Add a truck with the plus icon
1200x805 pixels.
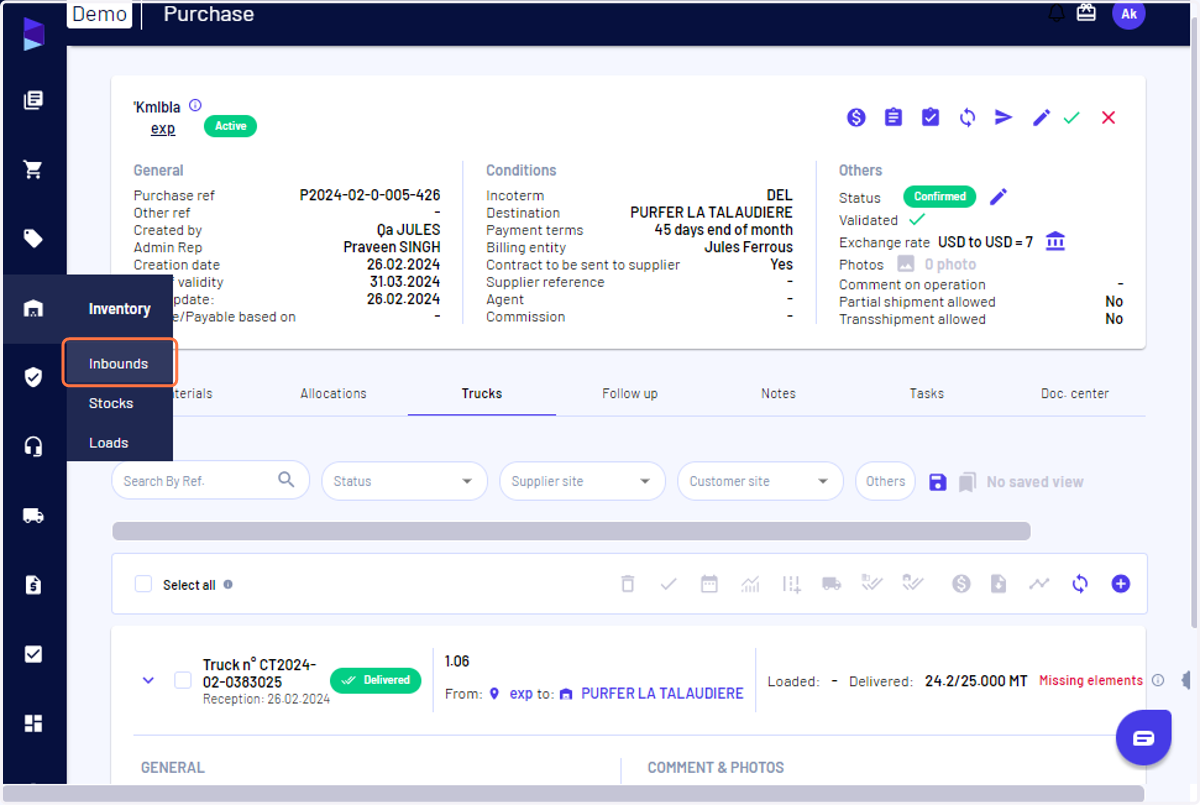(x=1120, y=584)
